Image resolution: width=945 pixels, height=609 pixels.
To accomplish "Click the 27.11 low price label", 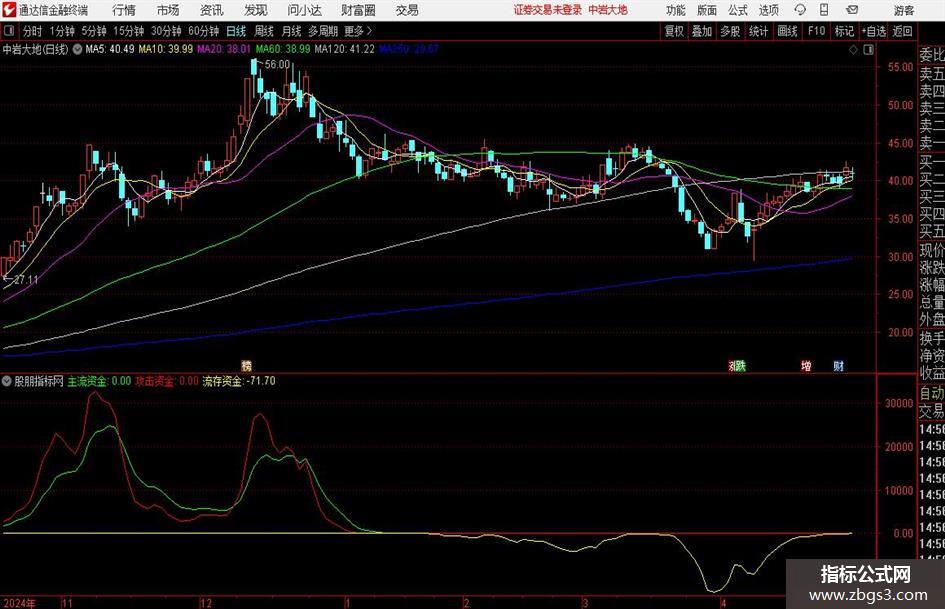I will coord(26,280).
